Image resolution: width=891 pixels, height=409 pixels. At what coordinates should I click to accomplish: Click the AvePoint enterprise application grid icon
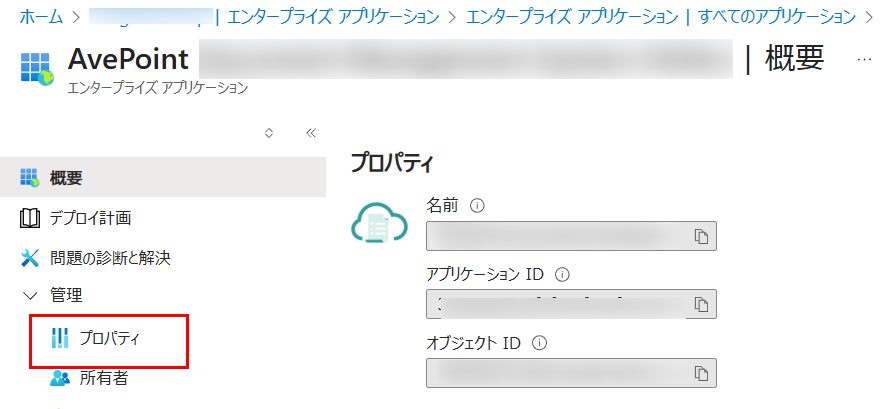coord(37,69)
